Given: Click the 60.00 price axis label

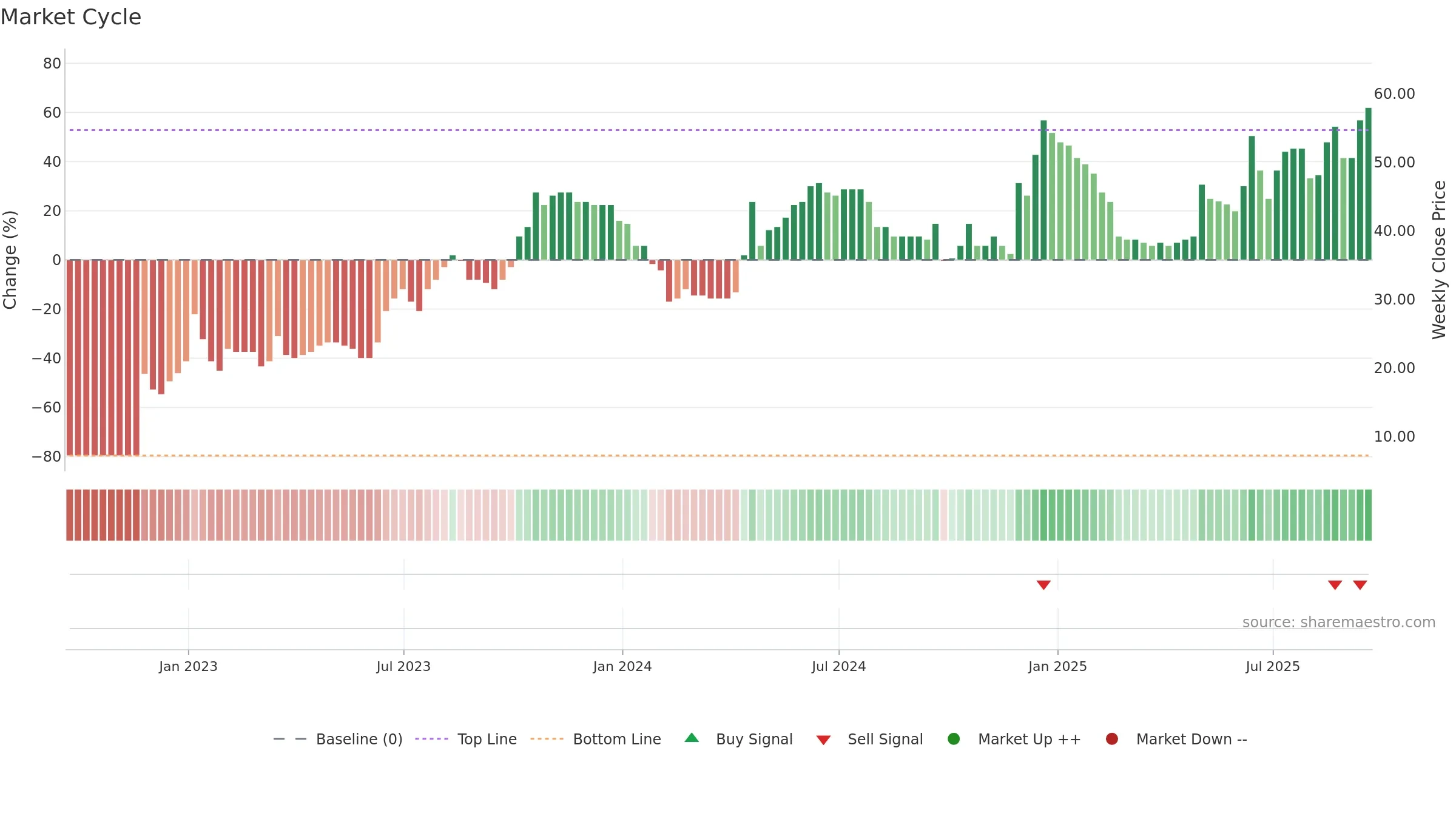Looking at the screenshot, I should tap(1394, 94).
